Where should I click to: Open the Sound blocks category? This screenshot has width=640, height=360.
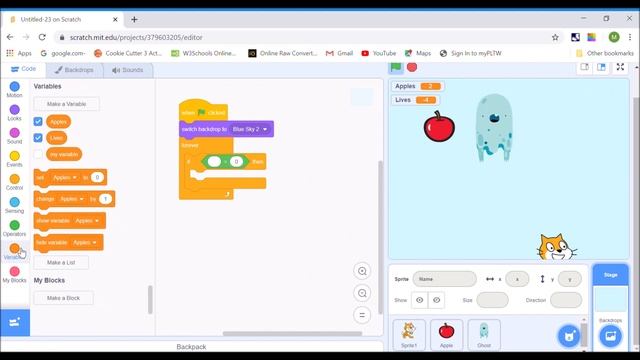tap(14, 136)
